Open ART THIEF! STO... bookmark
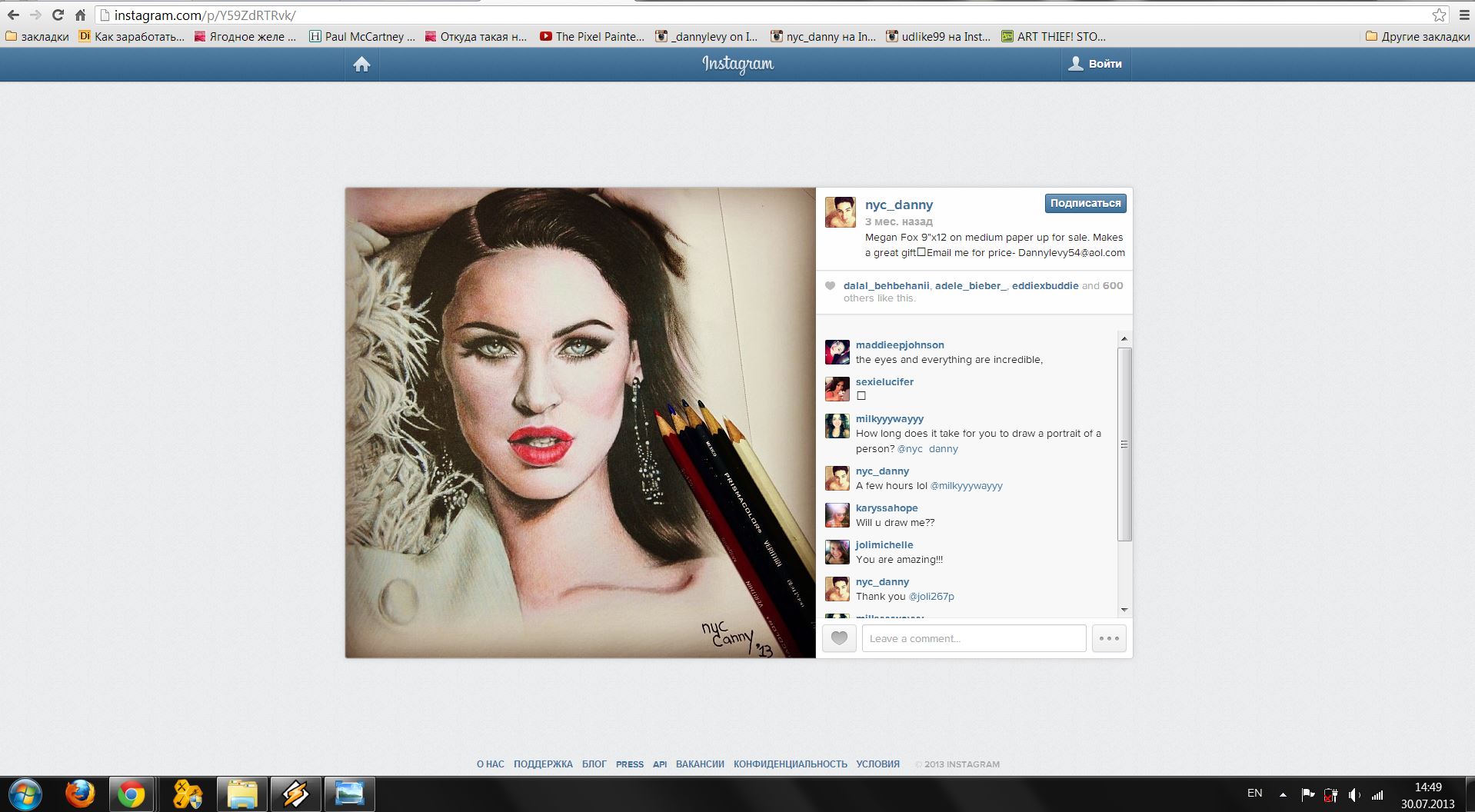 tap(1054, 36)
